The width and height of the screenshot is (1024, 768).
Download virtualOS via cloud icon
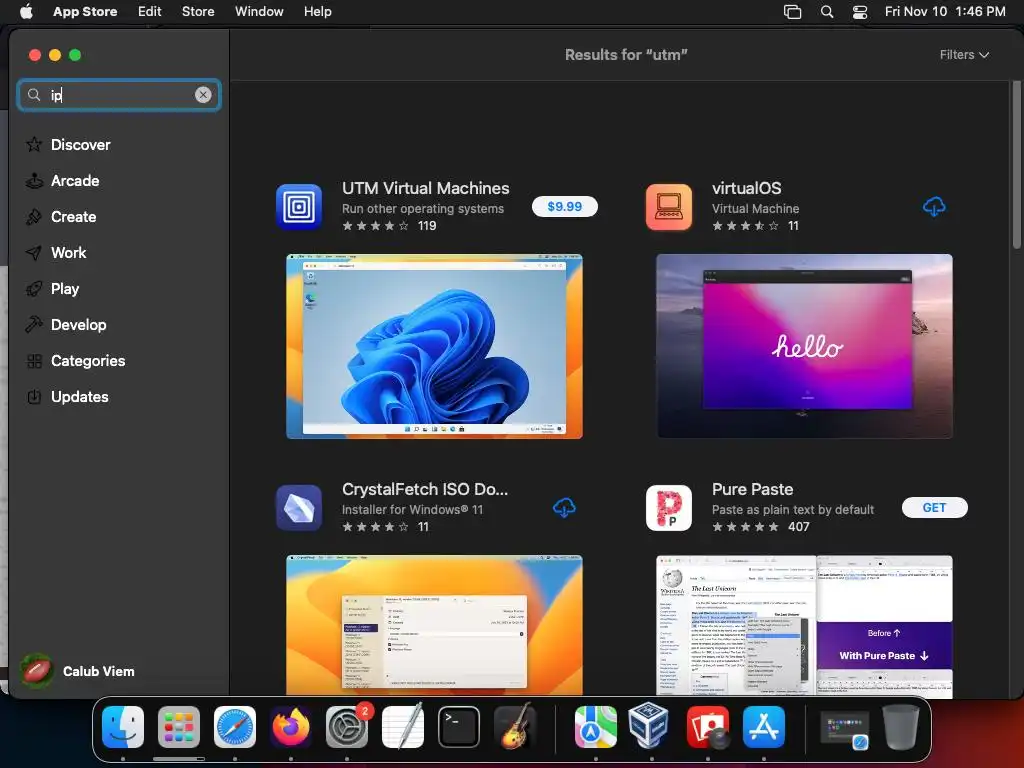934,207
